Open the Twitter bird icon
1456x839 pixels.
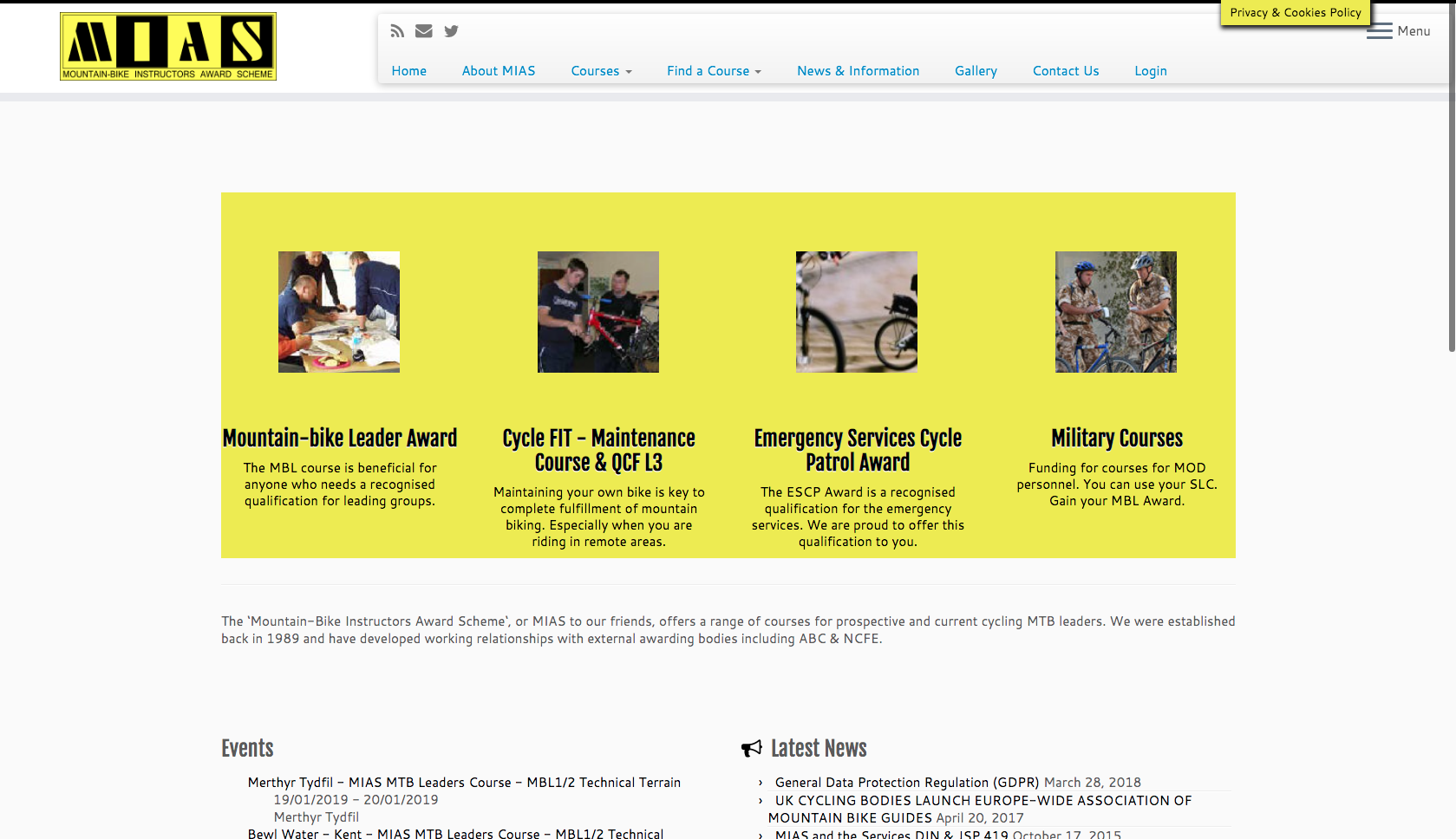coord(451,31)
